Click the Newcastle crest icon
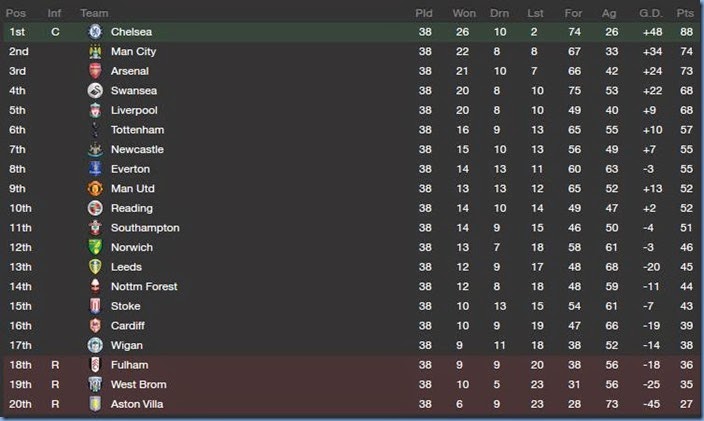This screenshot has width=704, height=421. pos(95,149)
